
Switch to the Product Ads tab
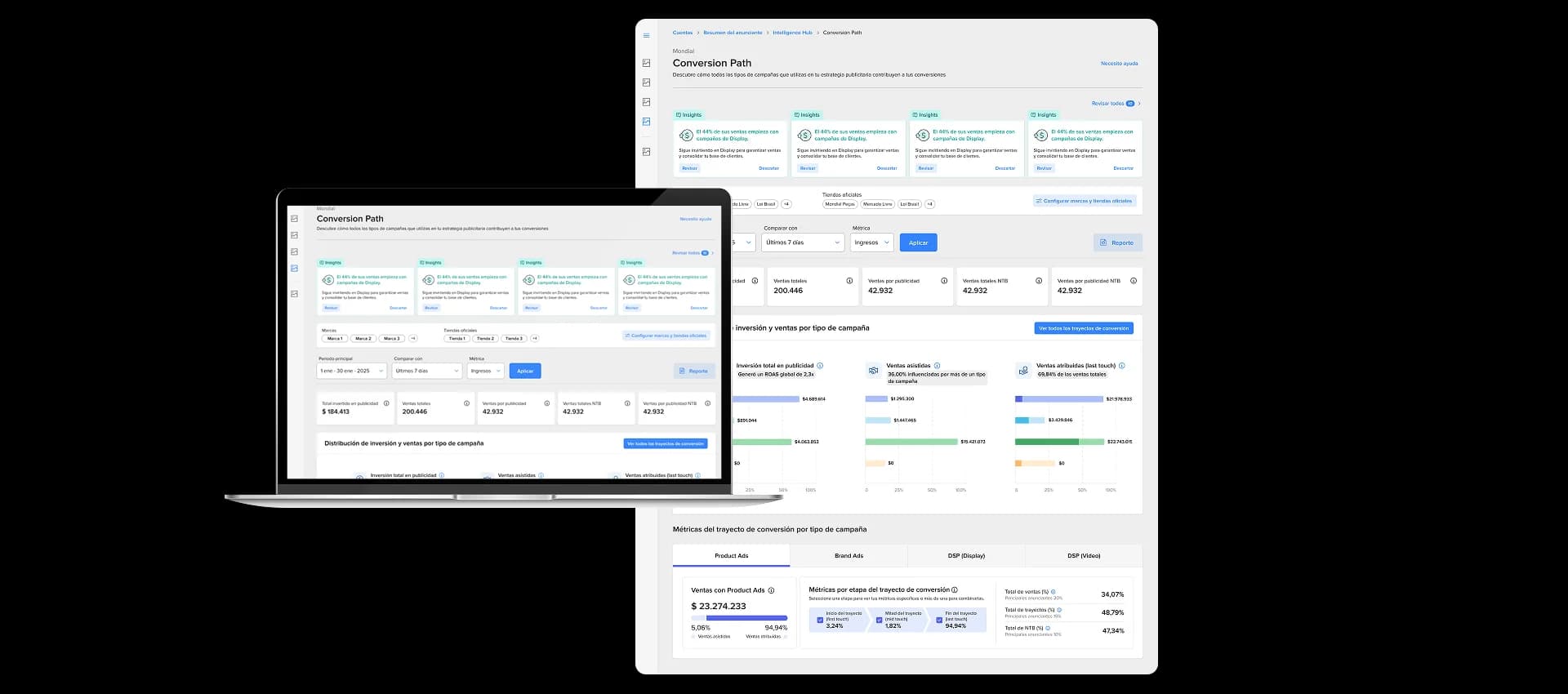[732, 556]
